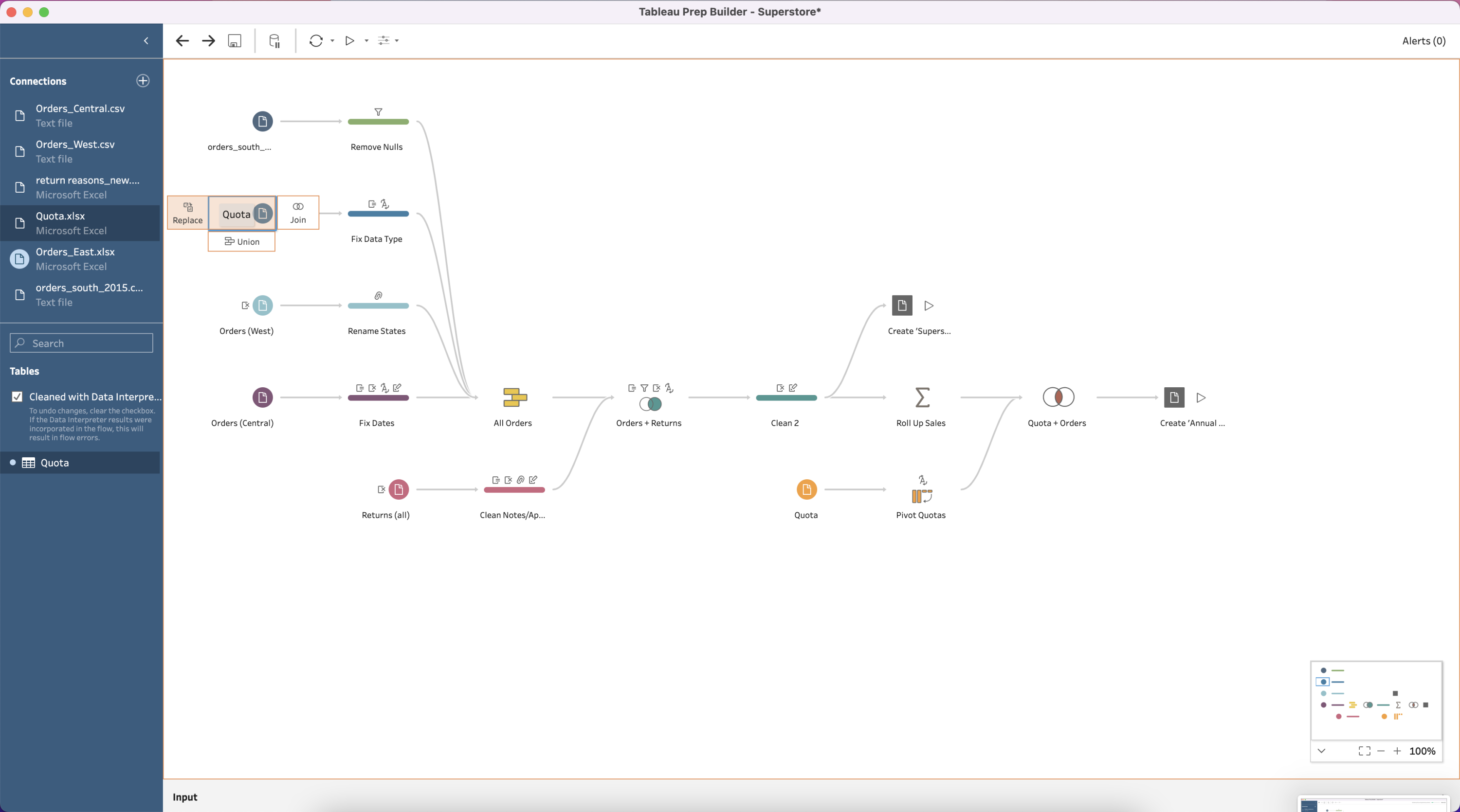Zoom in with the plus button
Screen dimensions: 1460x812
point(1397,751)
